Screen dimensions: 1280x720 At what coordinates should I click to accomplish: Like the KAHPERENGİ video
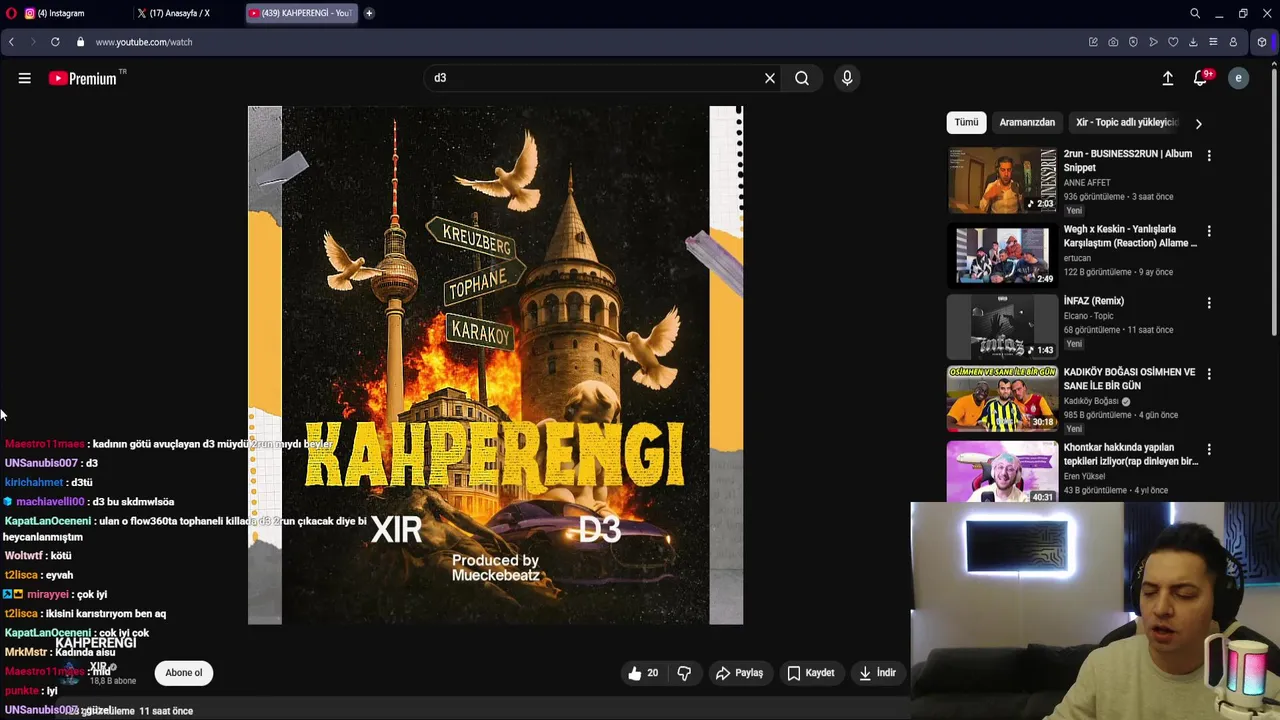coord(642,673)
